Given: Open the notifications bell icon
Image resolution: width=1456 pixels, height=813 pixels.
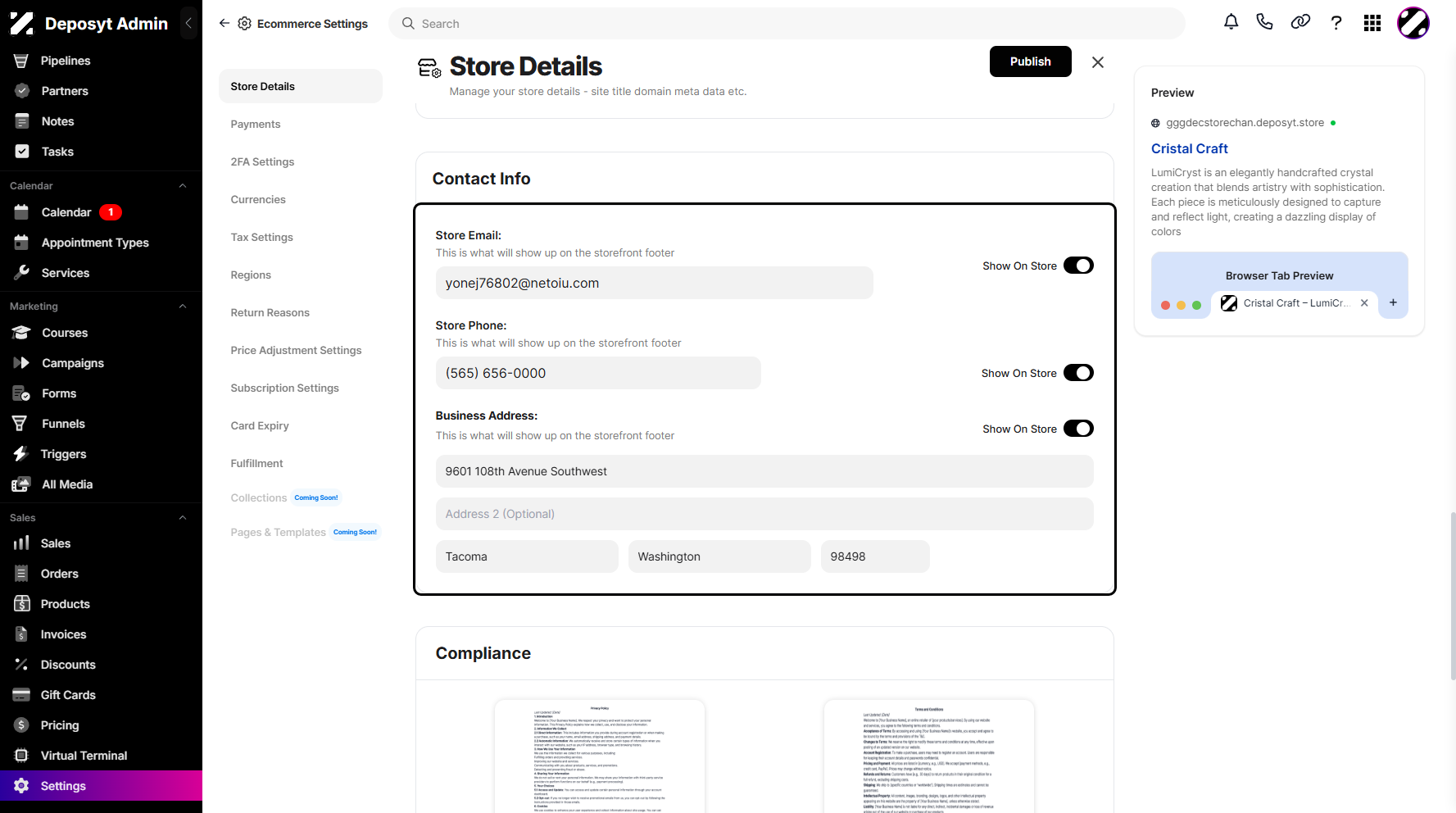Looking at the screenshot, I should 1231,23.
